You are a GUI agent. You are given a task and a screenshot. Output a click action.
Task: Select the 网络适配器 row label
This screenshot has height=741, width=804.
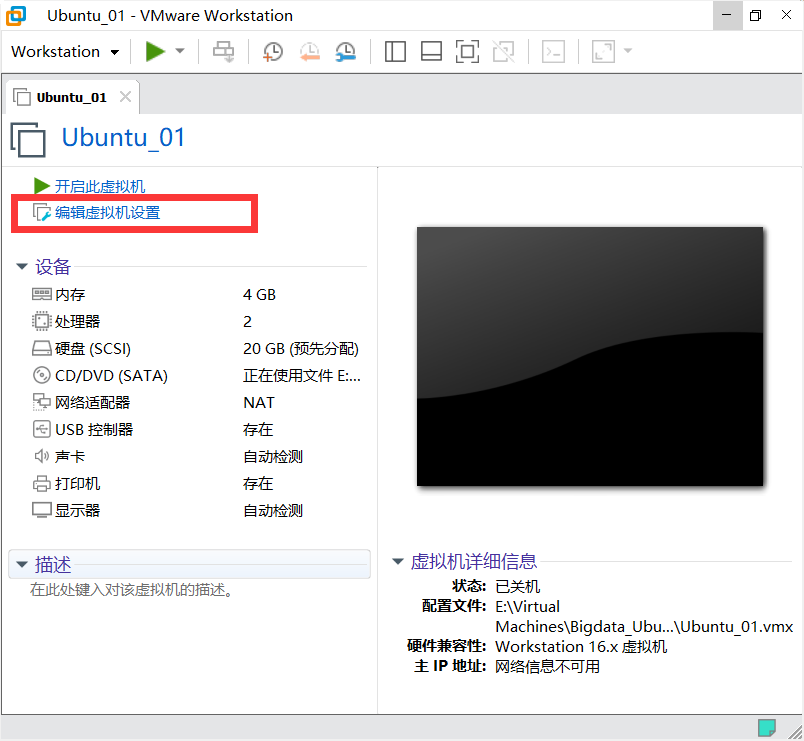(92, 403)
